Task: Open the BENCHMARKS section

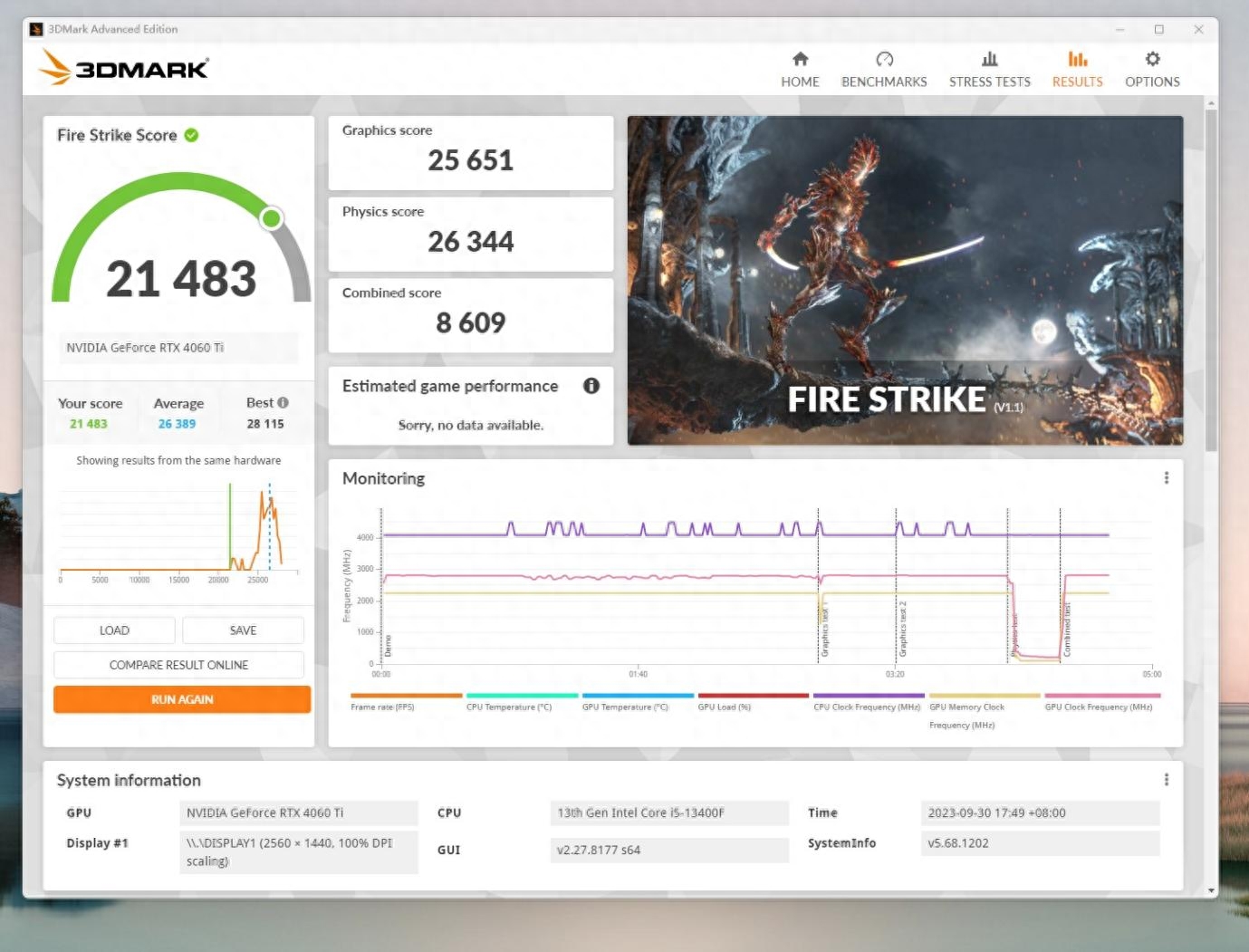Action: click(x=884, y=70)
